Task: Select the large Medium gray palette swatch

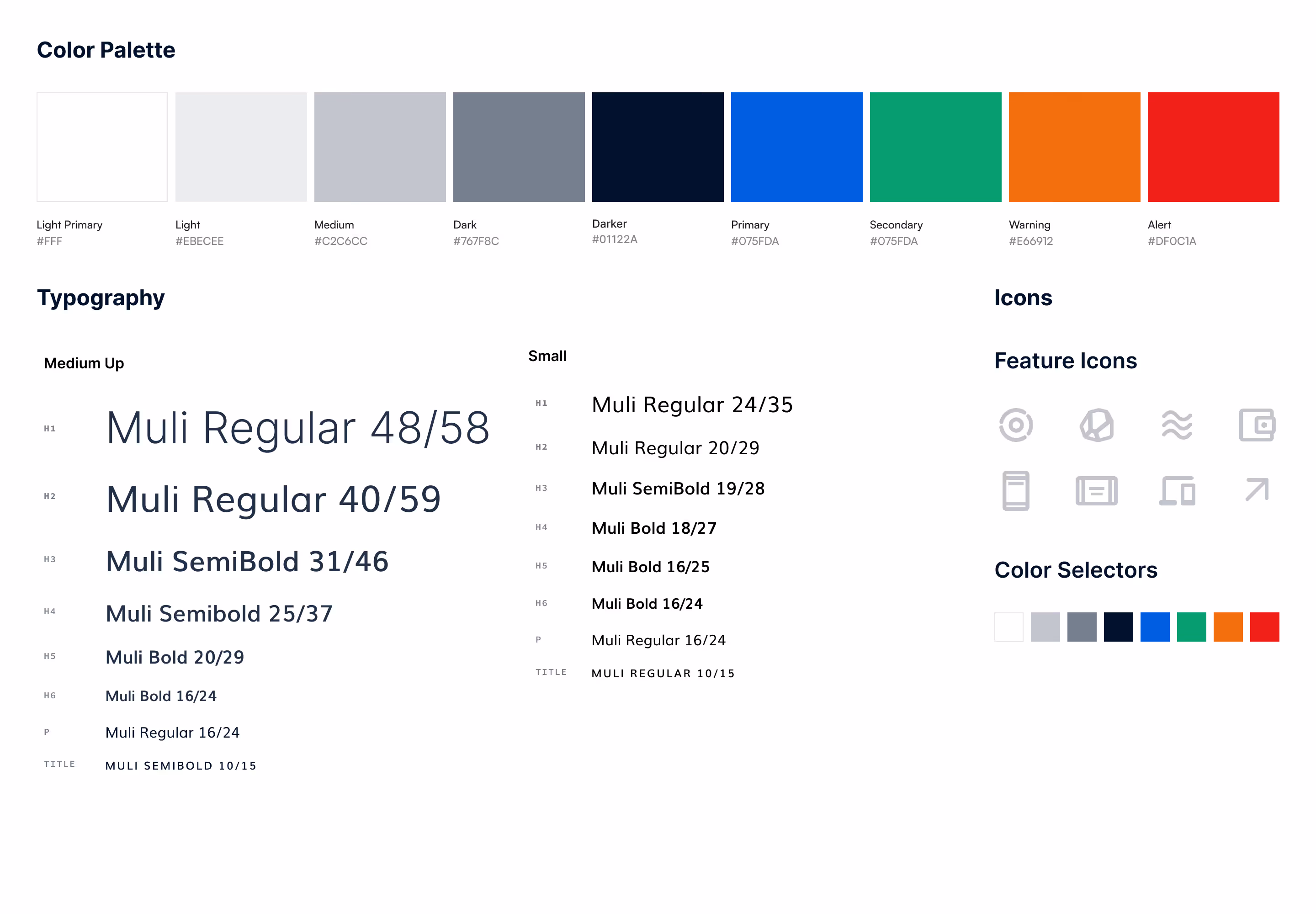Action: [x=380, y=147]
